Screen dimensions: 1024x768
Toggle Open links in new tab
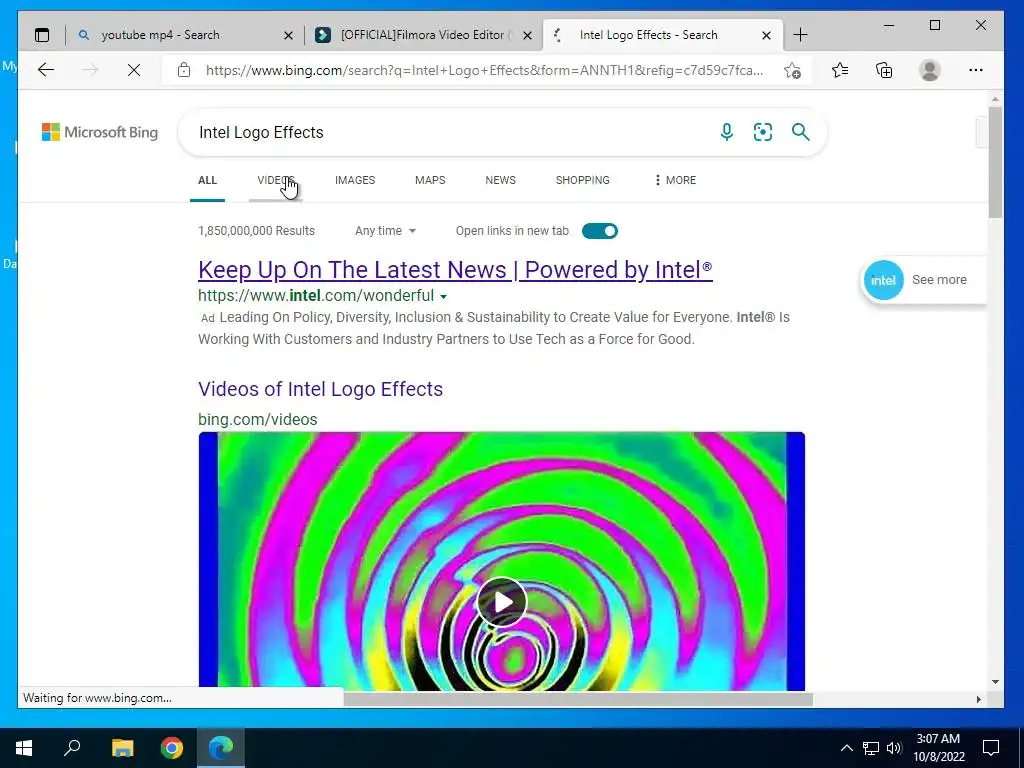coord(600,231)
